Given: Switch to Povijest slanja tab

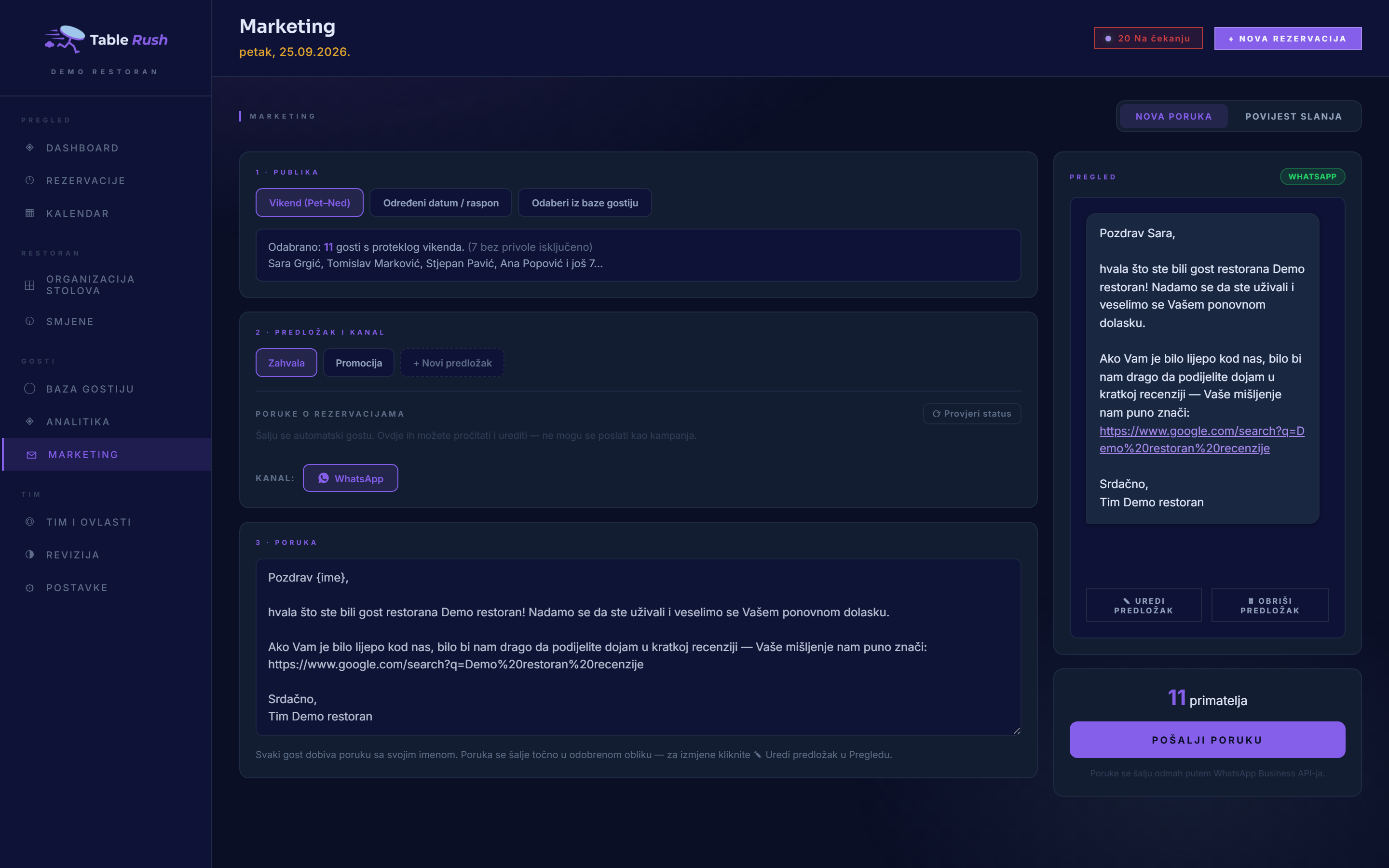Looking at the screenshot, I should click(x=1294, y=117).
